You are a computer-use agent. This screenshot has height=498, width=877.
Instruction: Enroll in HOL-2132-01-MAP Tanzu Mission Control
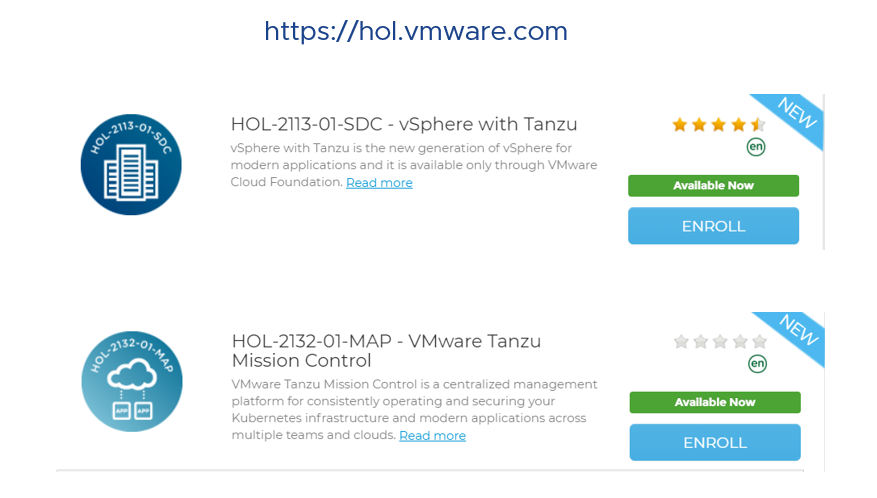tap(715, 443)
